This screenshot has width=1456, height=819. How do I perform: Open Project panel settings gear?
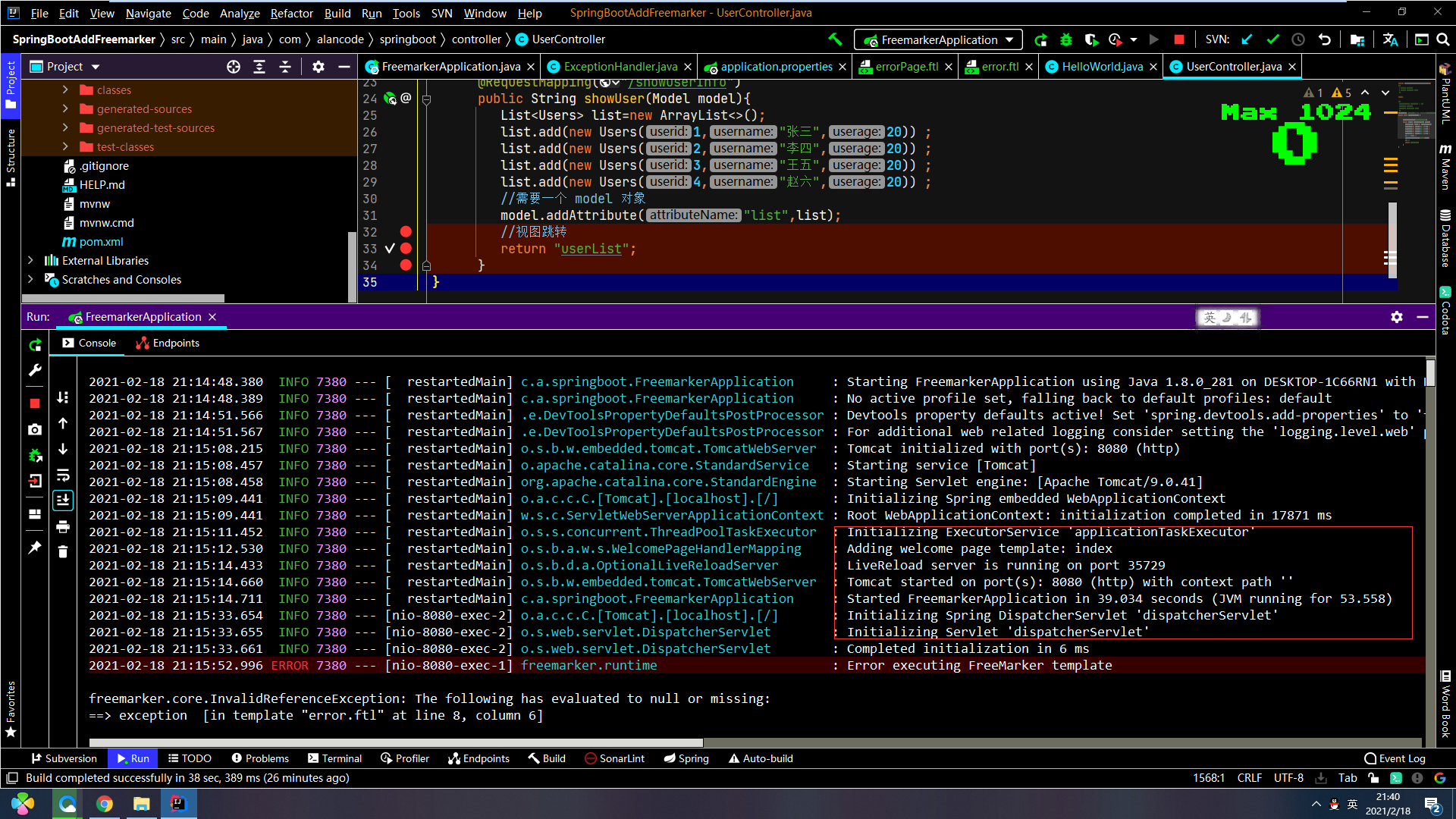[318, 67]
